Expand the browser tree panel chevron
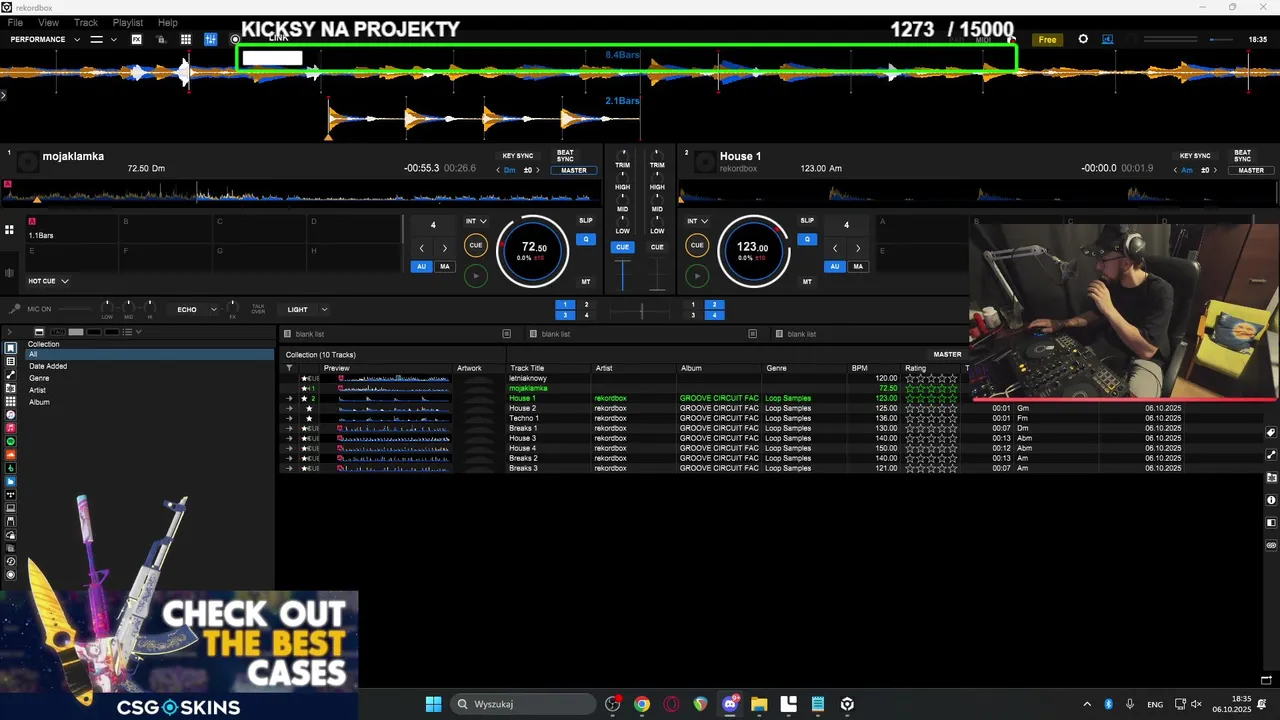The image size is (1280, 720). (10, 332)
